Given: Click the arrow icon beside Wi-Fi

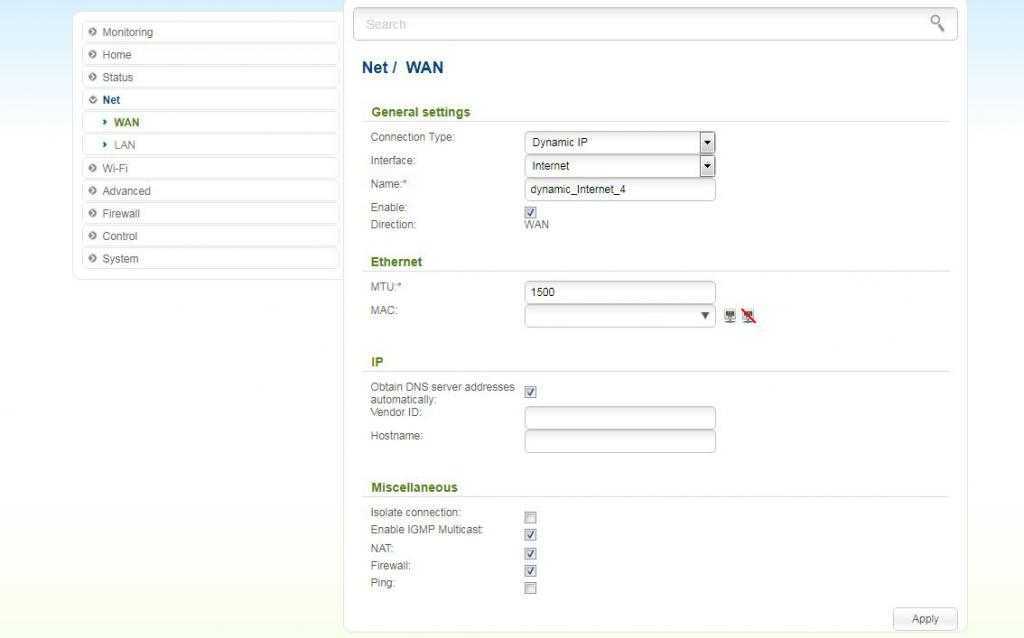Looking at the screenshot, I should click(93, 168).
